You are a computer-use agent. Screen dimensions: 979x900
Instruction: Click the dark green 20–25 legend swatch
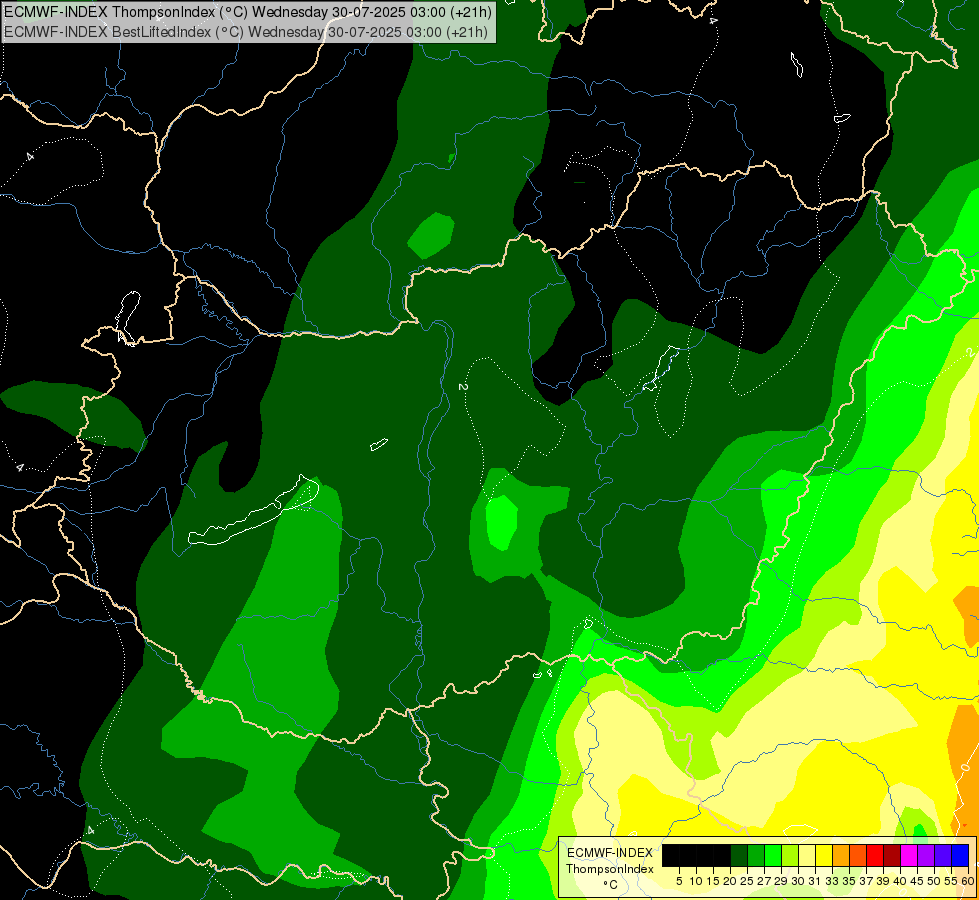(739, 855)
